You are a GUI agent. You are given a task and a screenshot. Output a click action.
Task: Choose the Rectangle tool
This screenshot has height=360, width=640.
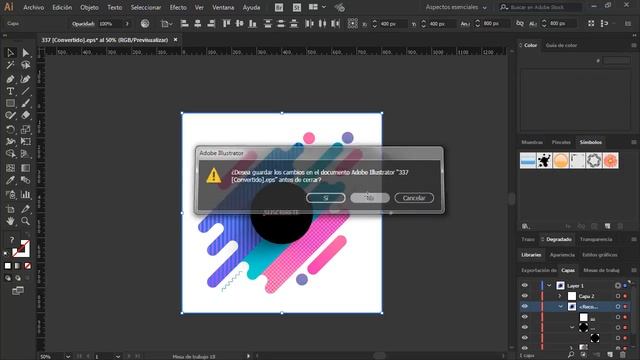(10, 103)
